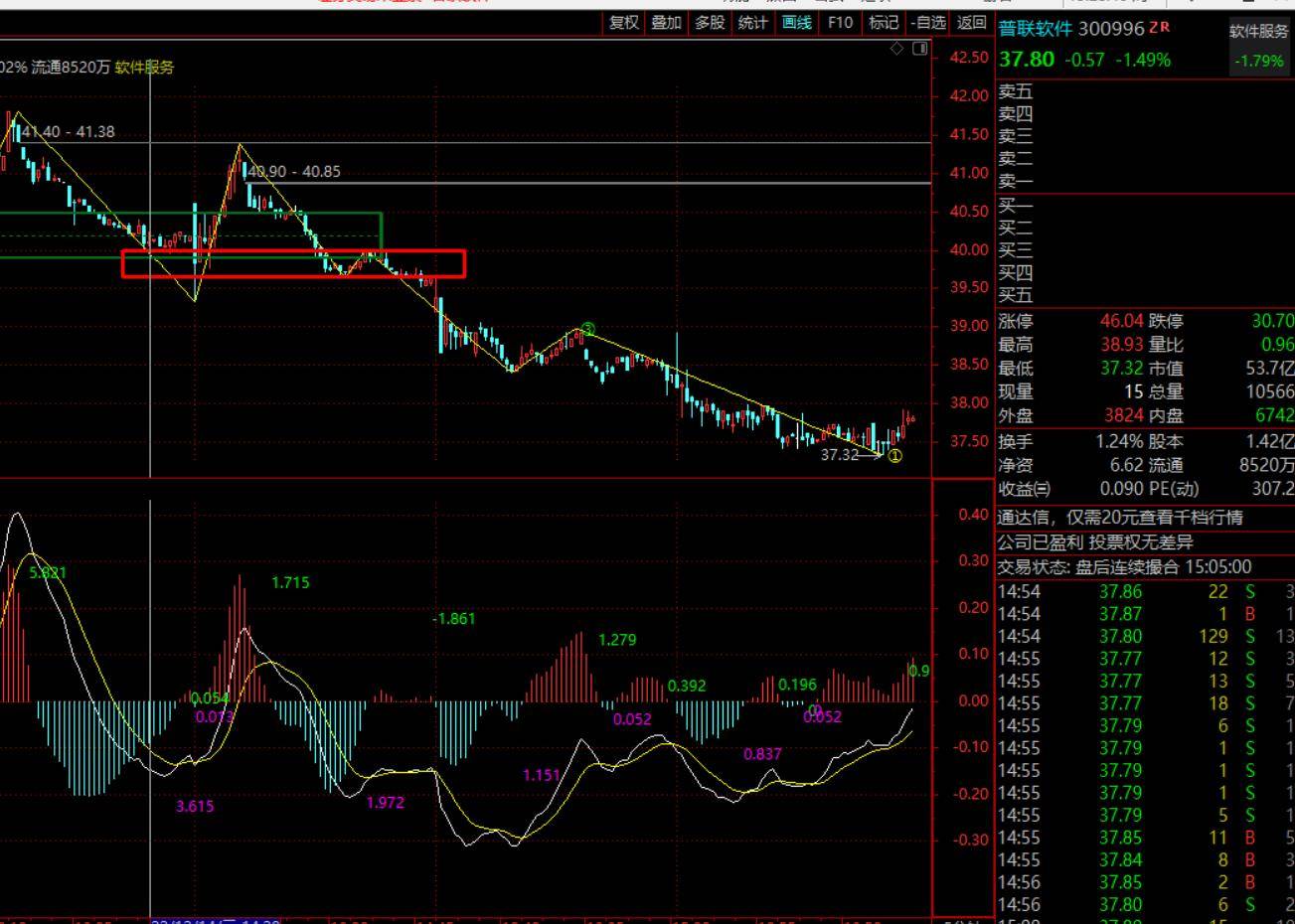Click the 外盘 value 3824
The width and height of the screenshot is (1295, 924).
click(x=1124, y=415)
